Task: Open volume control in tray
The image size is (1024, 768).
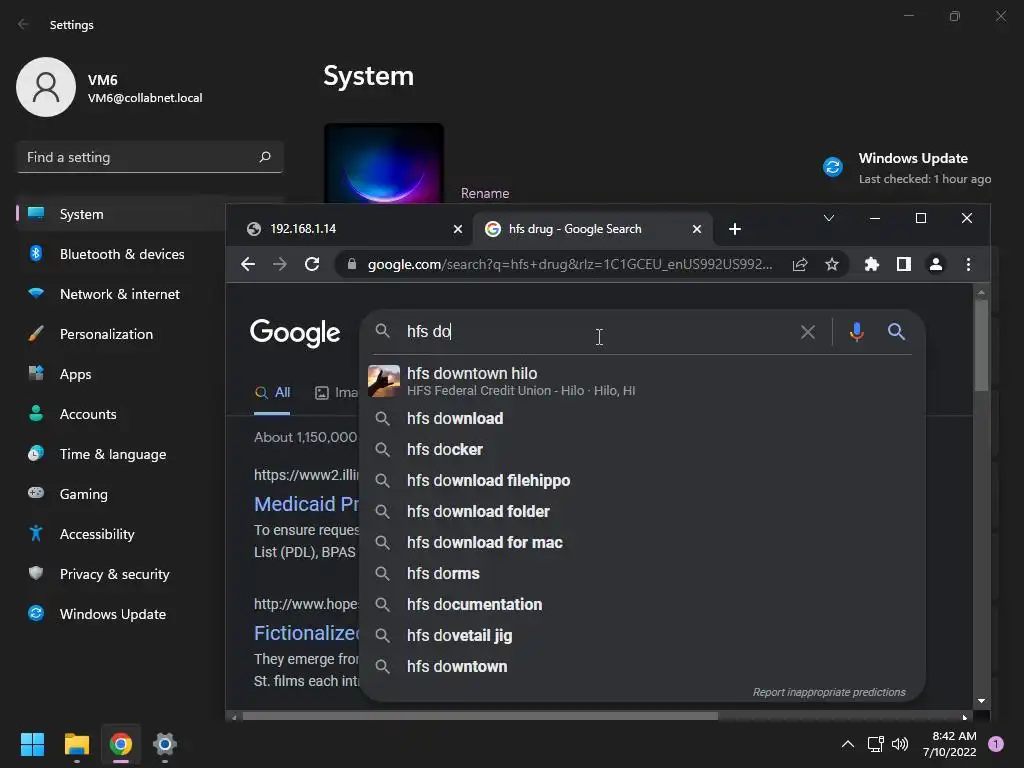Action: (x=900, y=744)
